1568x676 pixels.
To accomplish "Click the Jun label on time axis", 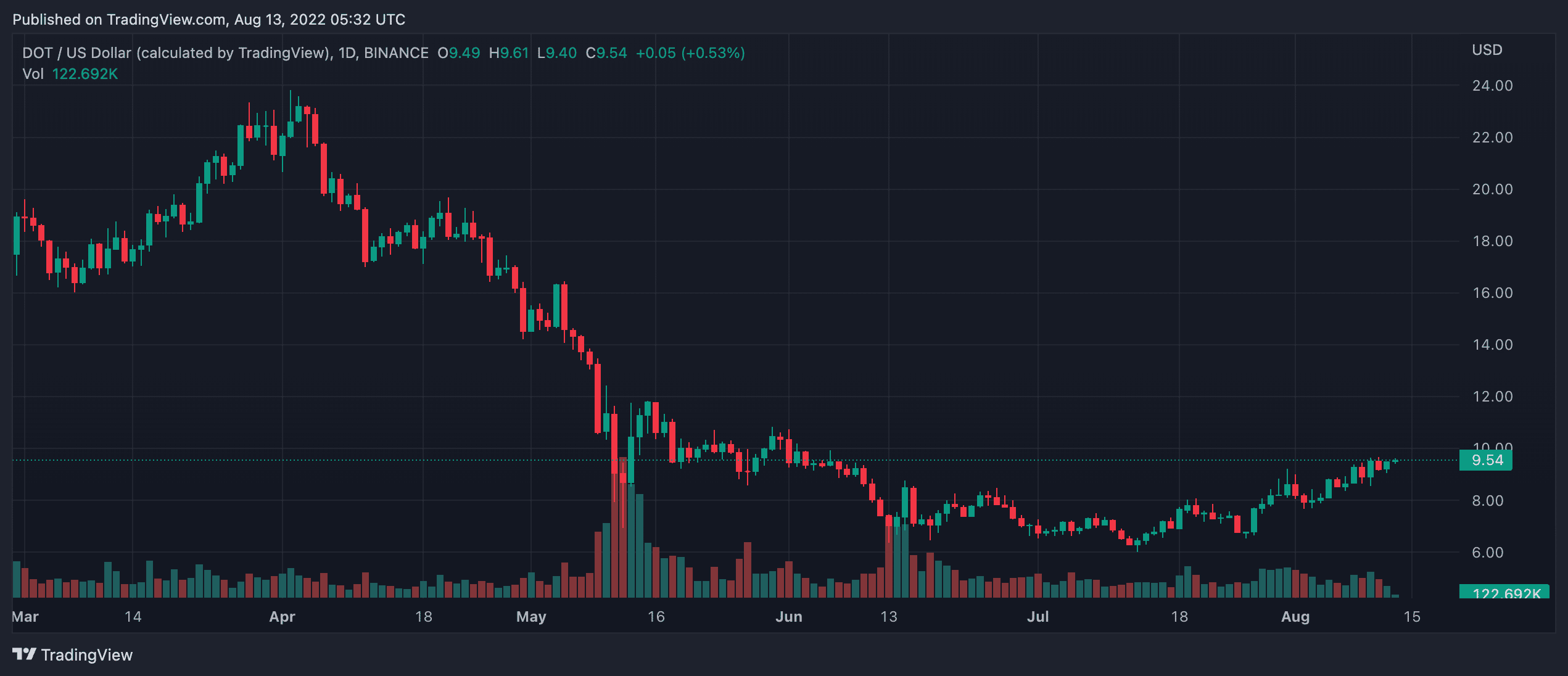I will pos(788,617).
